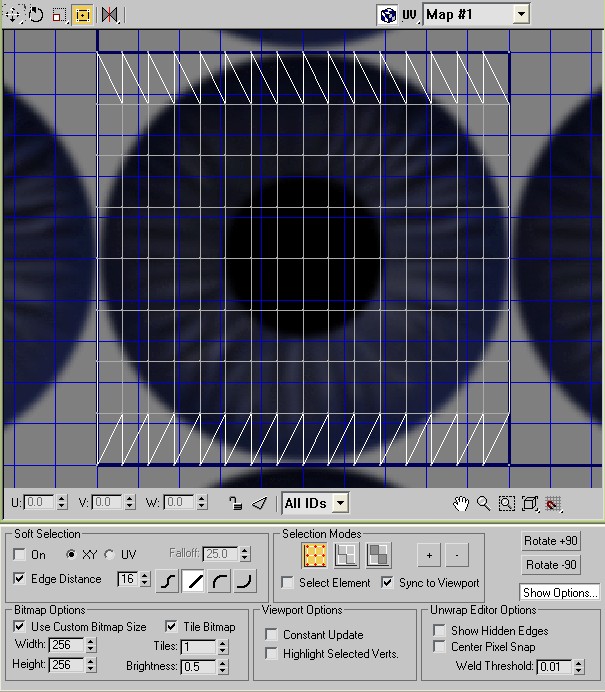This screenshot has height=692, width=605.
Task: Select the UV radio button
Action: (109, 554)
